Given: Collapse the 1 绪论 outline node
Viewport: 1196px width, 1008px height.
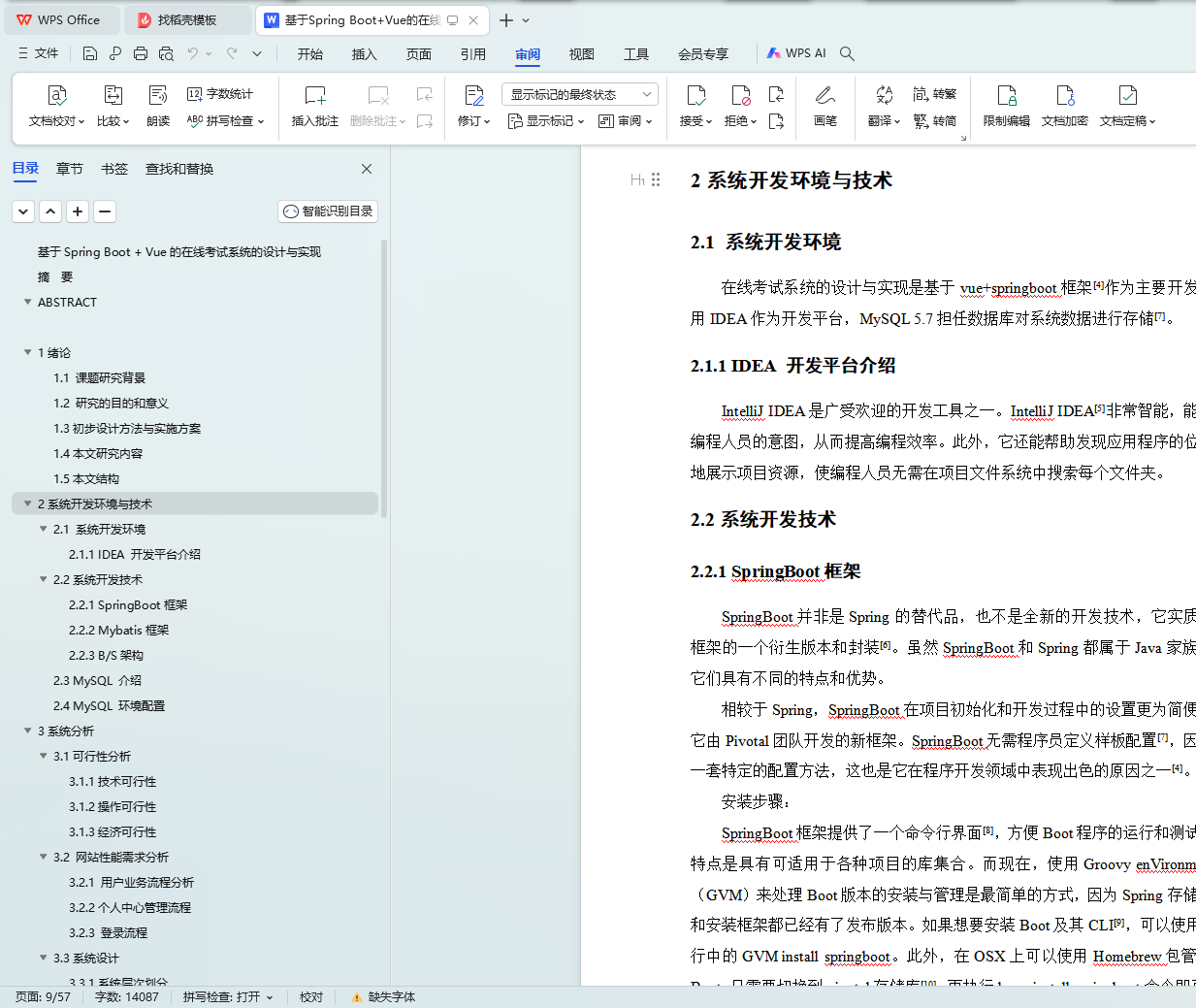Looking at the screenshot, I should pos(28,352).
